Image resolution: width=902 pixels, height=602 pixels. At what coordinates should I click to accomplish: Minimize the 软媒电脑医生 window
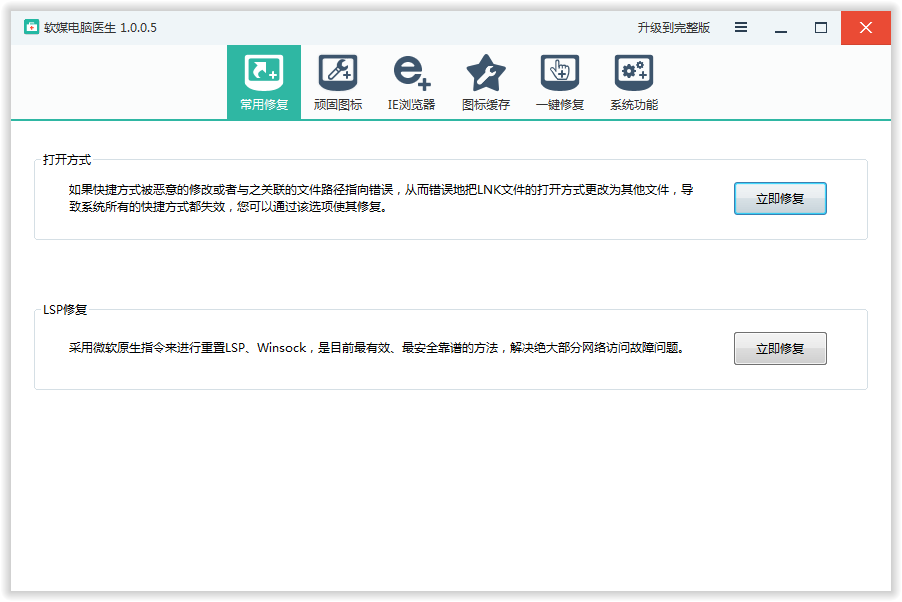click(781, 28)
